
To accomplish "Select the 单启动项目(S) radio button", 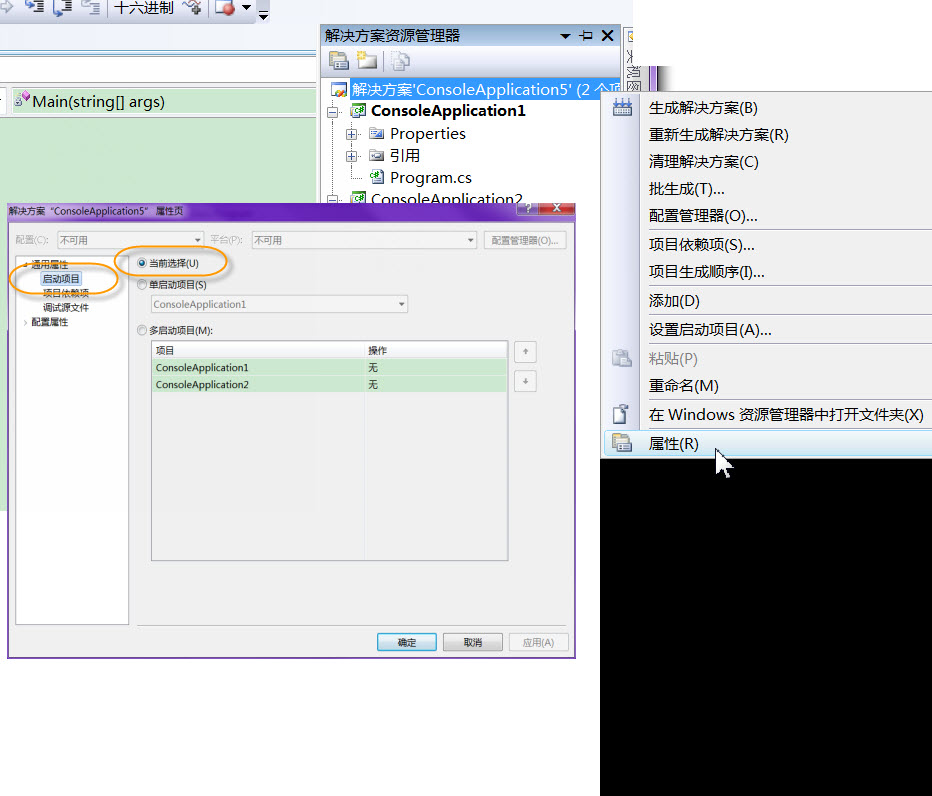I will (x=142, y=285).
